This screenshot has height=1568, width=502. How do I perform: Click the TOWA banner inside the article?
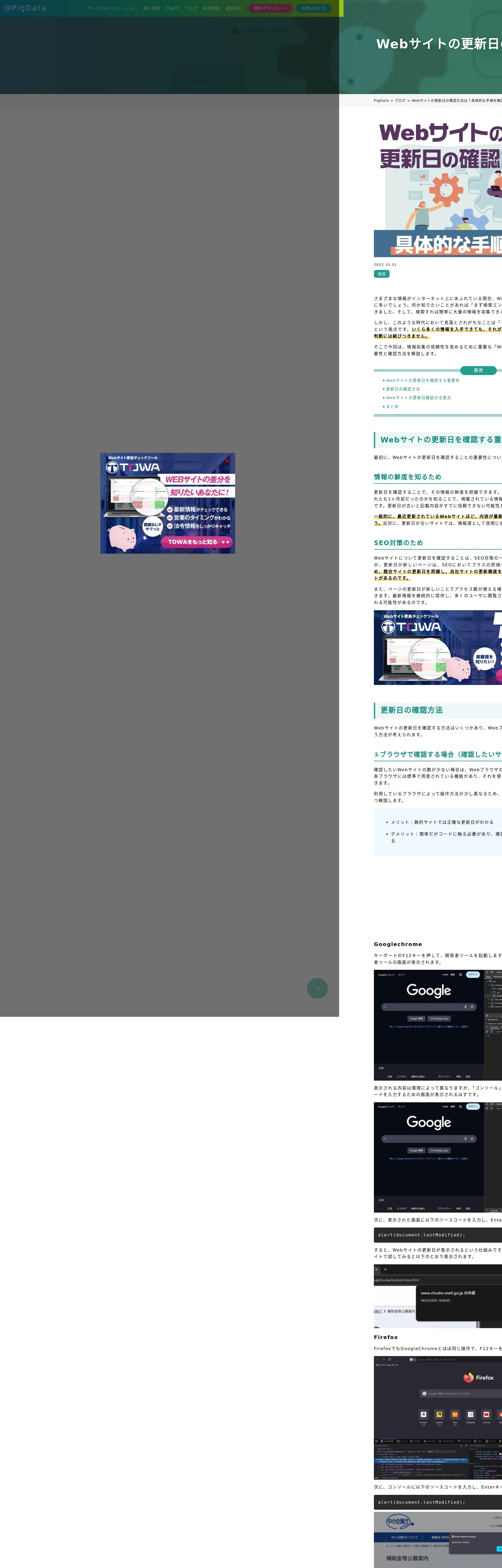tap(437, 647)
